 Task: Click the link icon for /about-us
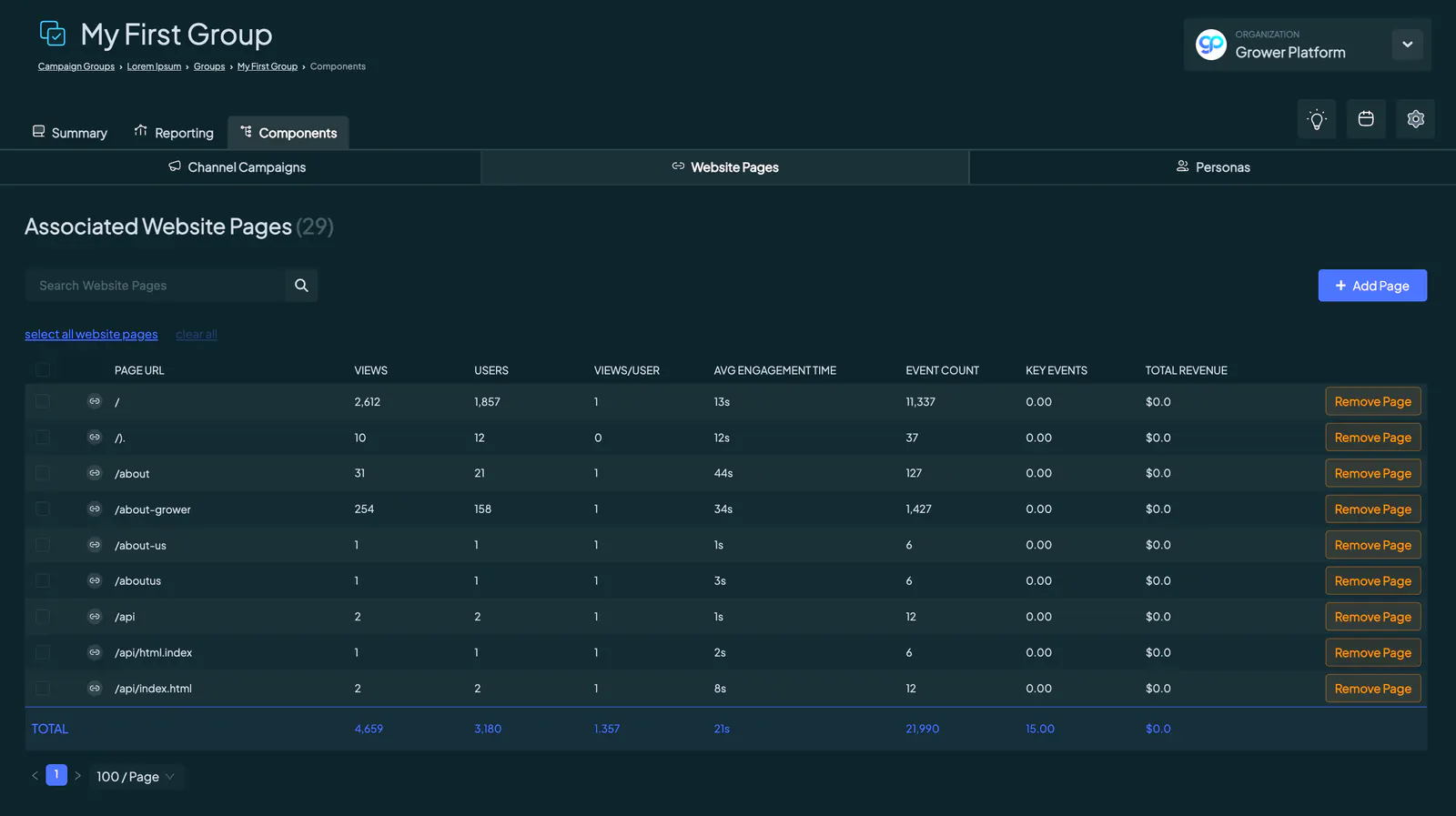(x=95, y=545)
